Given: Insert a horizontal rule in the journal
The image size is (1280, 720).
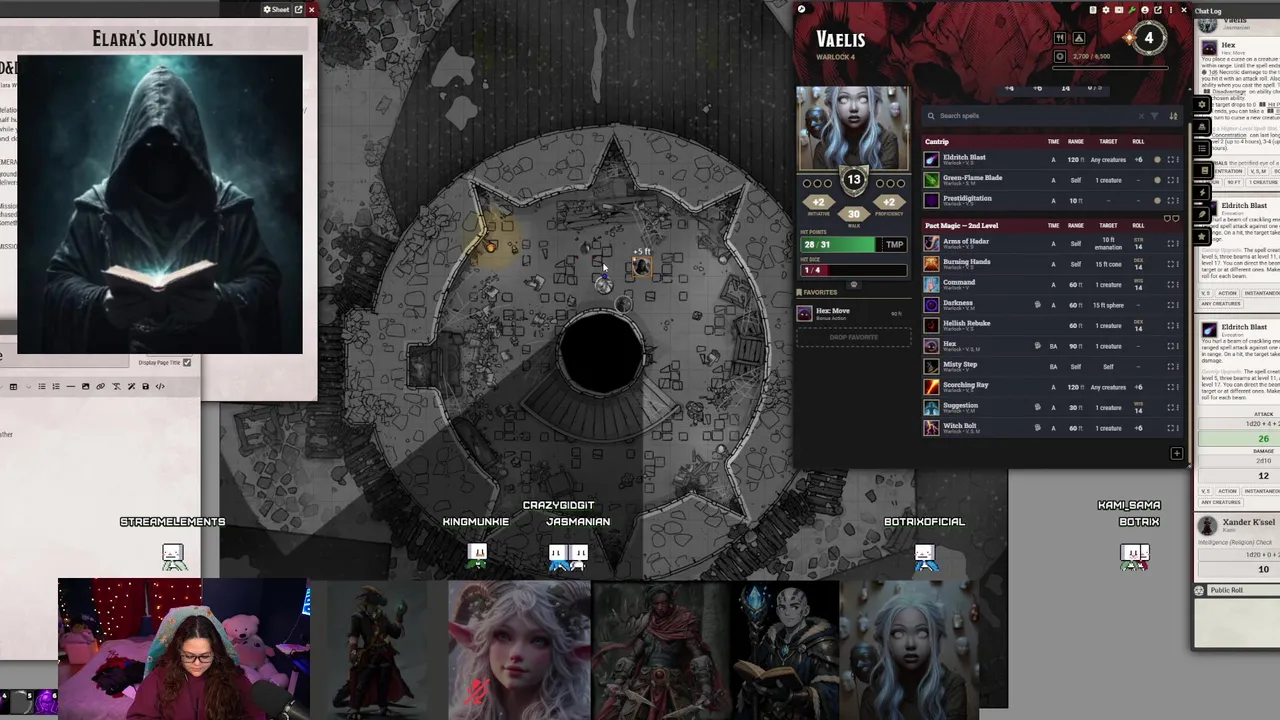Looking at the screenshot, I should (x=70, y=386).
